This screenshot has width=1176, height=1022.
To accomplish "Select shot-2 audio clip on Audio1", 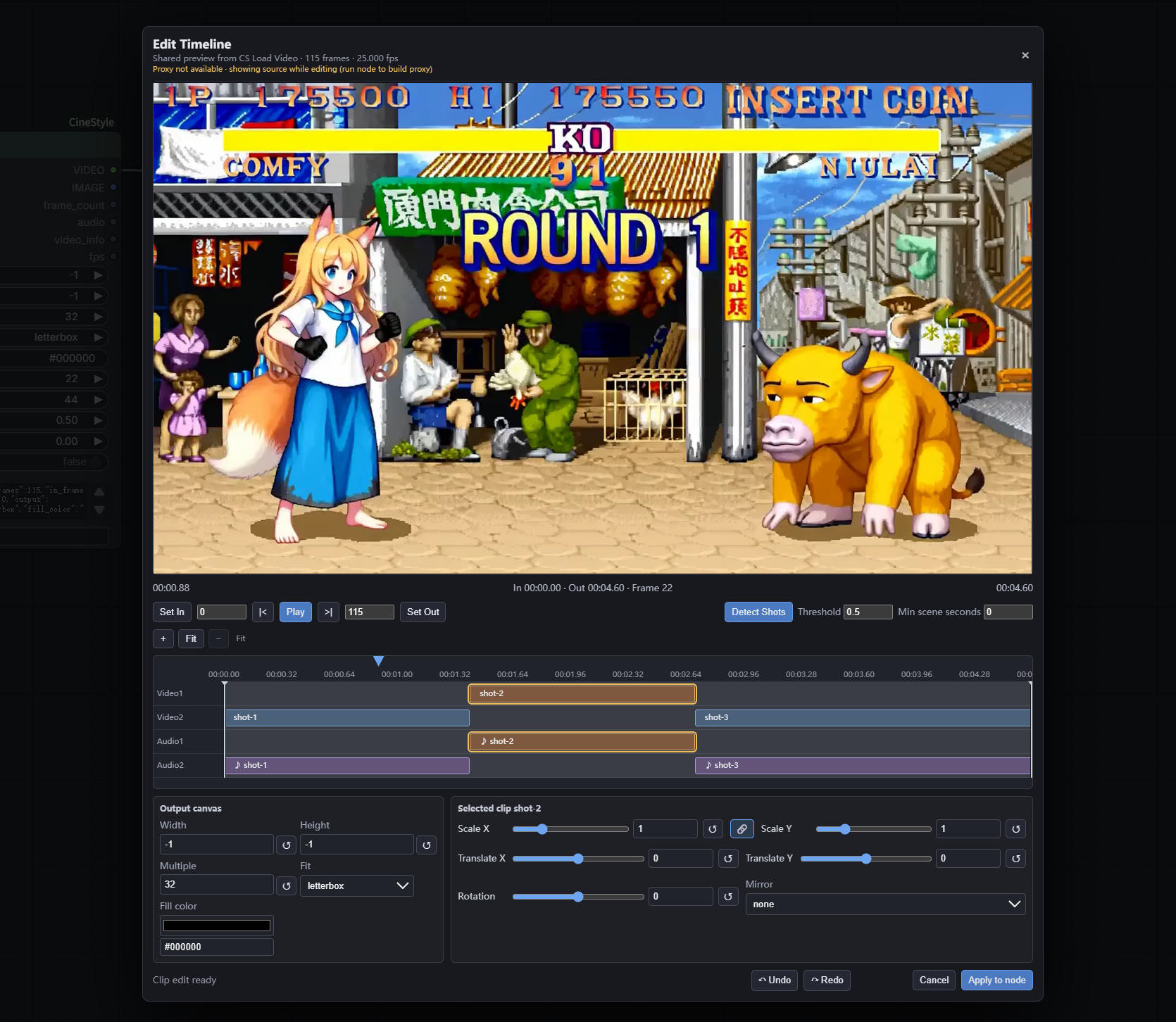I will pos(582,742).
